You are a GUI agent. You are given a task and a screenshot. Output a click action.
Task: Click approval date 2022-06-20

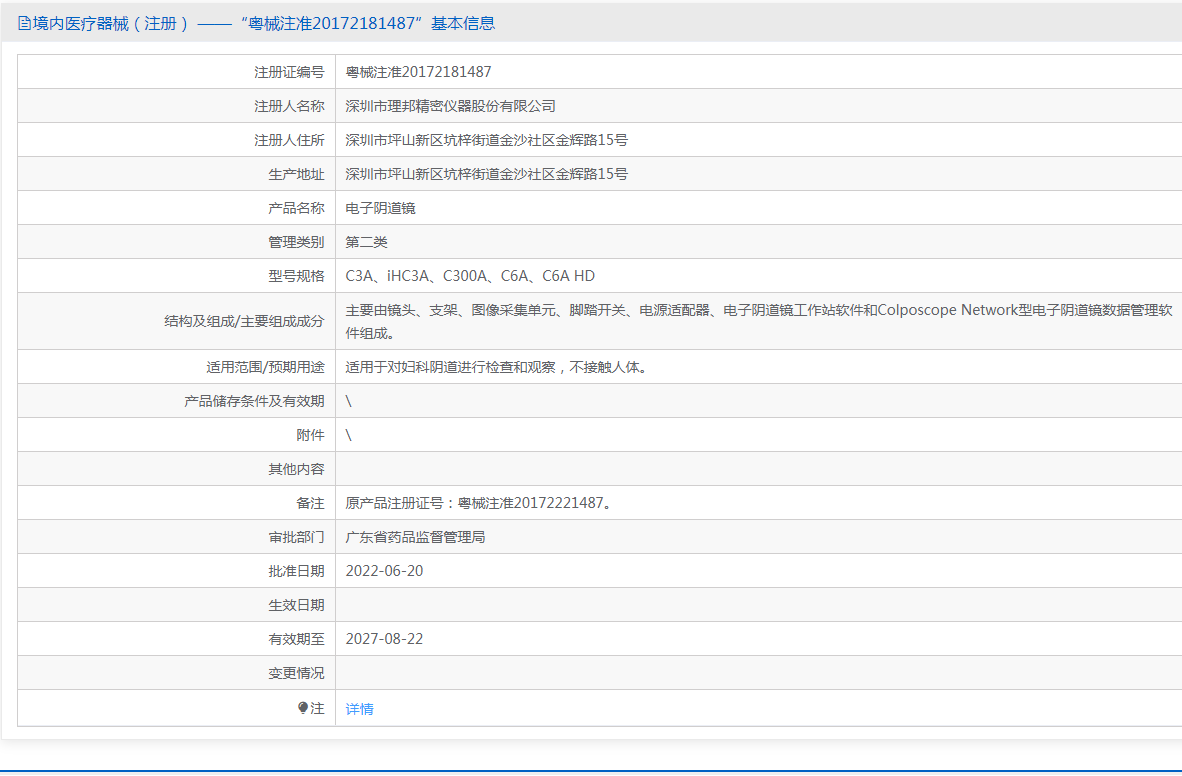[384, 571]
